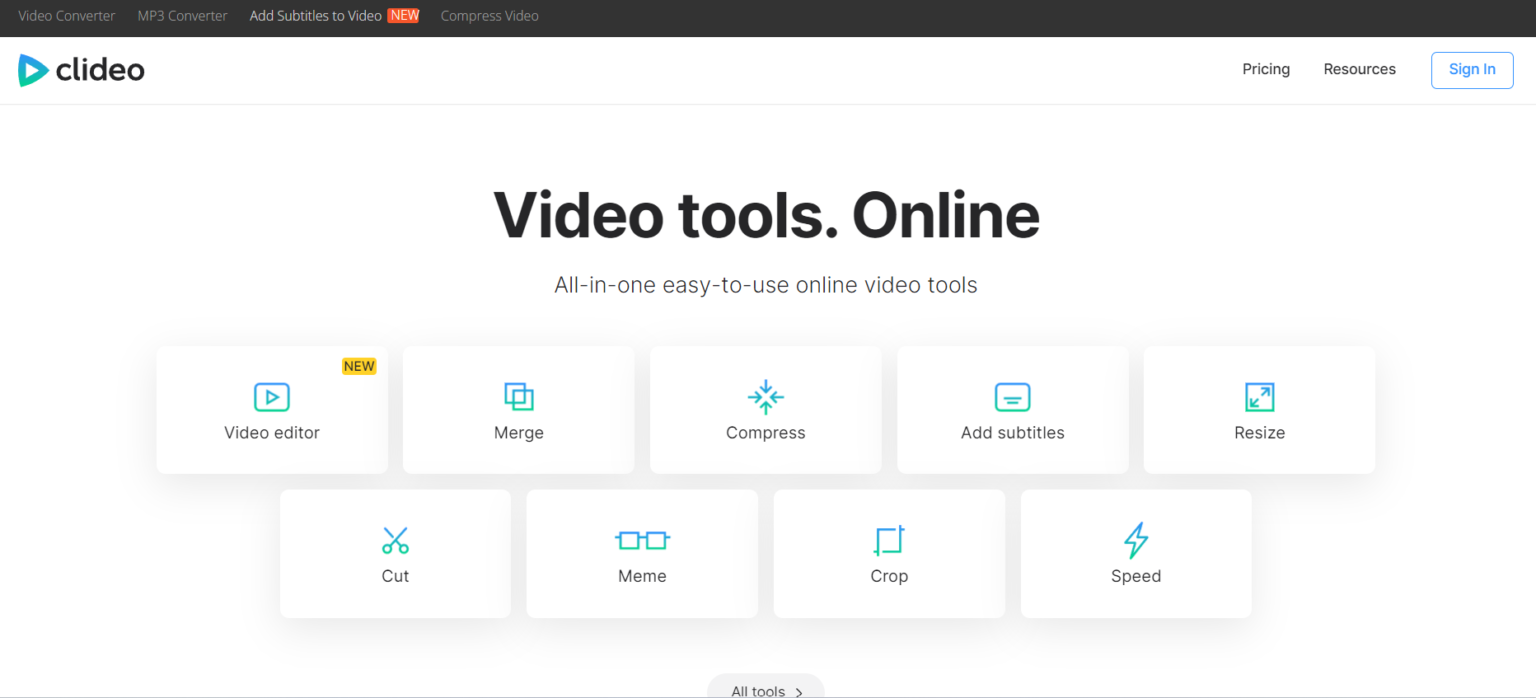This screenshot has width=1536, height=698.
Task: Open the Meme maker tool
Action: [x=641, y=554]
